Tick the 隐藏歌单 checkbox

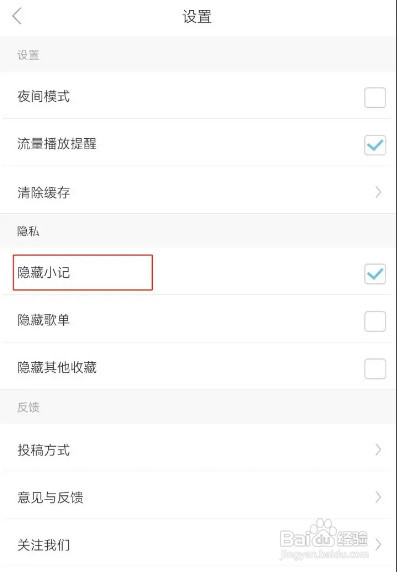375,321
